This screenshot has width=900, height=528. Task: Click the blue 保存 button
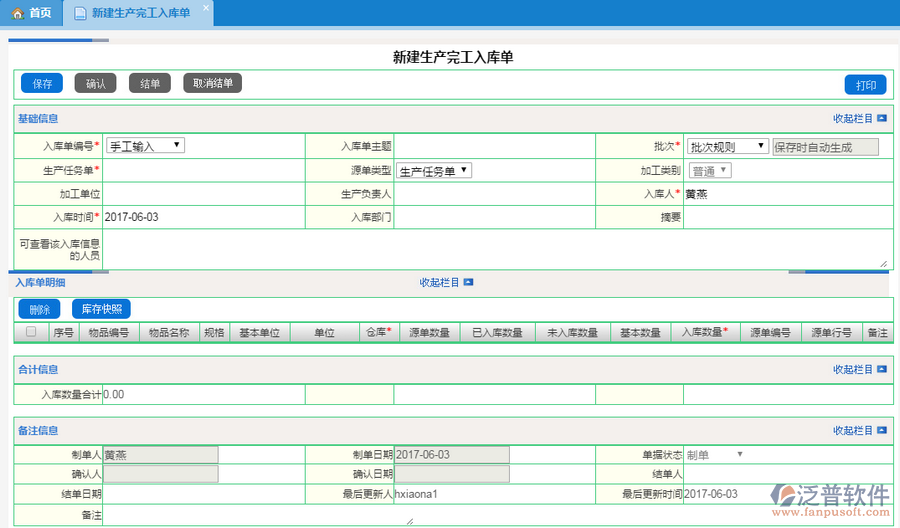click(42, 84)
